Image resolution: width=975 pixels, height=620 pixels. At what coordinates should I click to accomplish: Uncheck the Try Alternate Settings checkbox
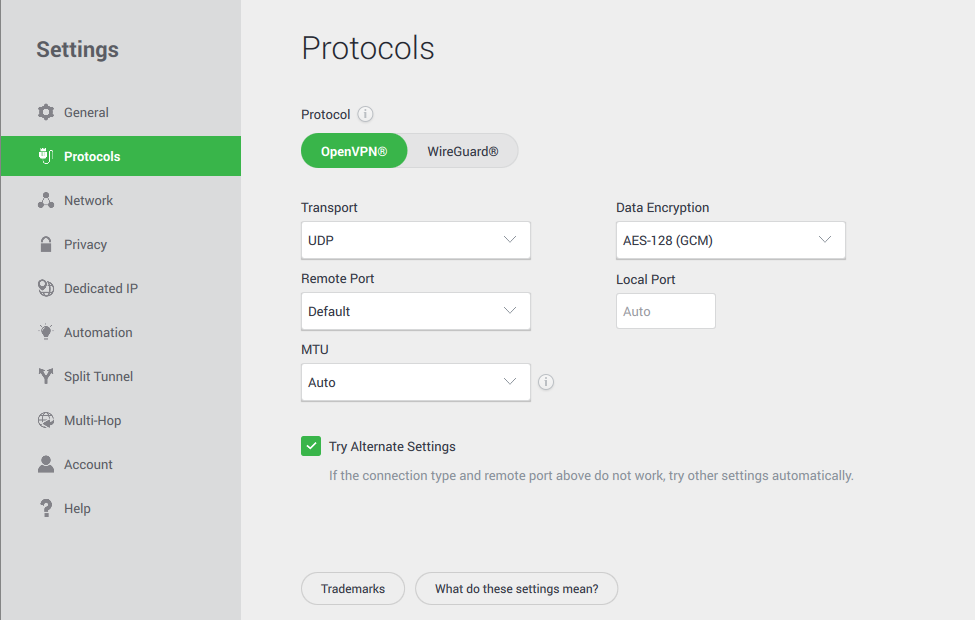[311, 446]
